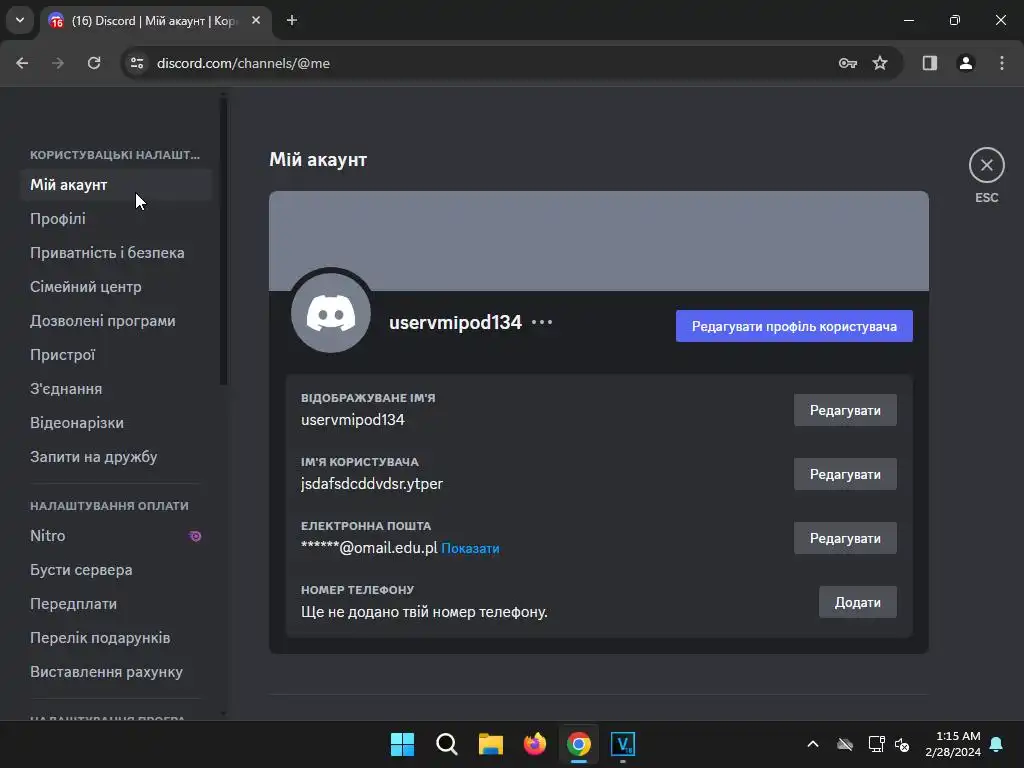Open a new browser tab
Viewport: 1024px width, 768px height.
292,20
